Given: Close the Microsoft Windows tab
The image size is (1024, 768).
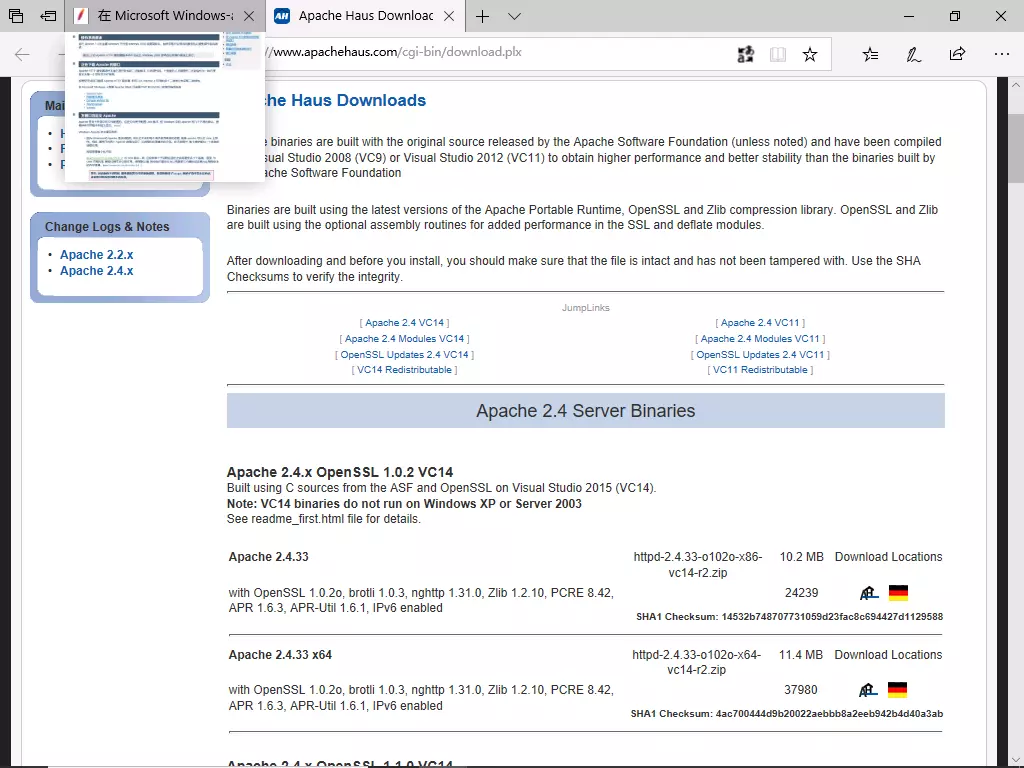Looking at the screenshot, I should coord(249,16).
